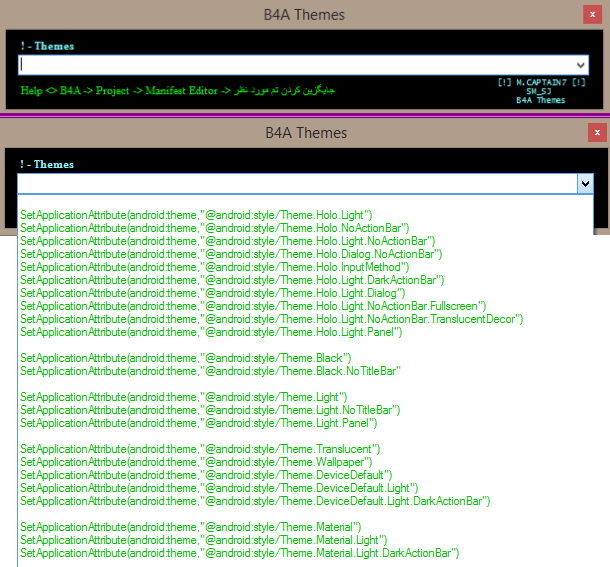
Task: Pick the Theme.Material.Light entry
Action: tap(204, 540)
